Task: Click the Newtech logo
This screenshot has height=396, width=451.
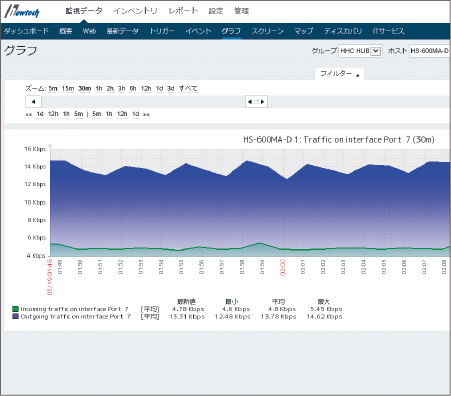Action: (x=22, y=12)
